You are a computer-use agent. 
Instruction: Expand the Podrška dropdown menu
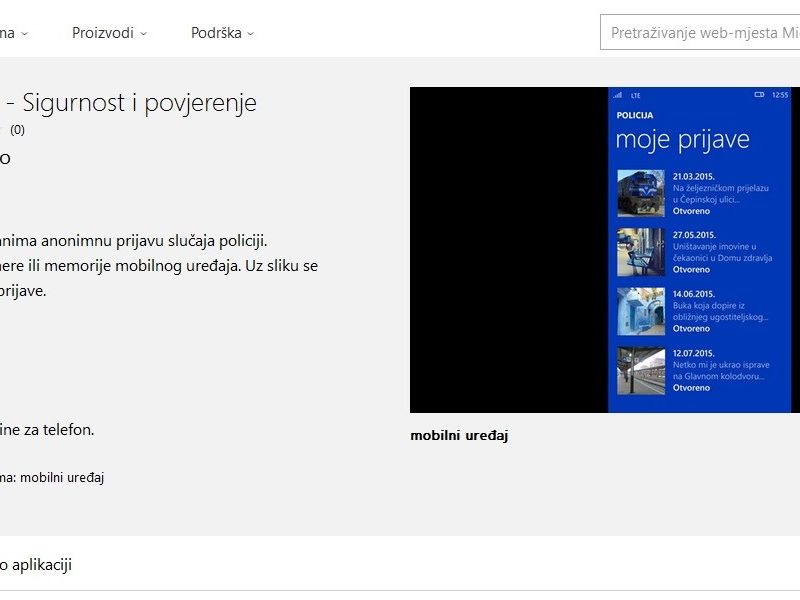pos(222,33)
